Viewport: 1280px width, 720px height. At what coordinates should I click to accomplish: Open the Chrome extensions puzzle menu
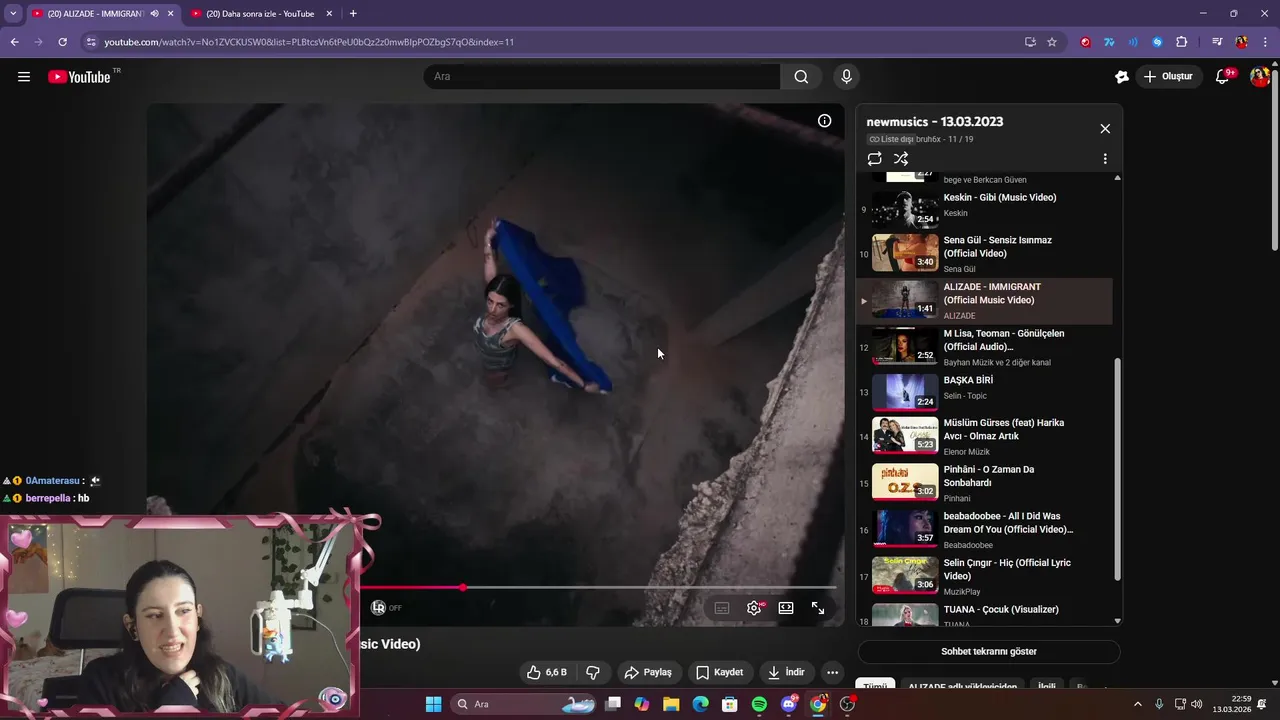point(1181,42)
